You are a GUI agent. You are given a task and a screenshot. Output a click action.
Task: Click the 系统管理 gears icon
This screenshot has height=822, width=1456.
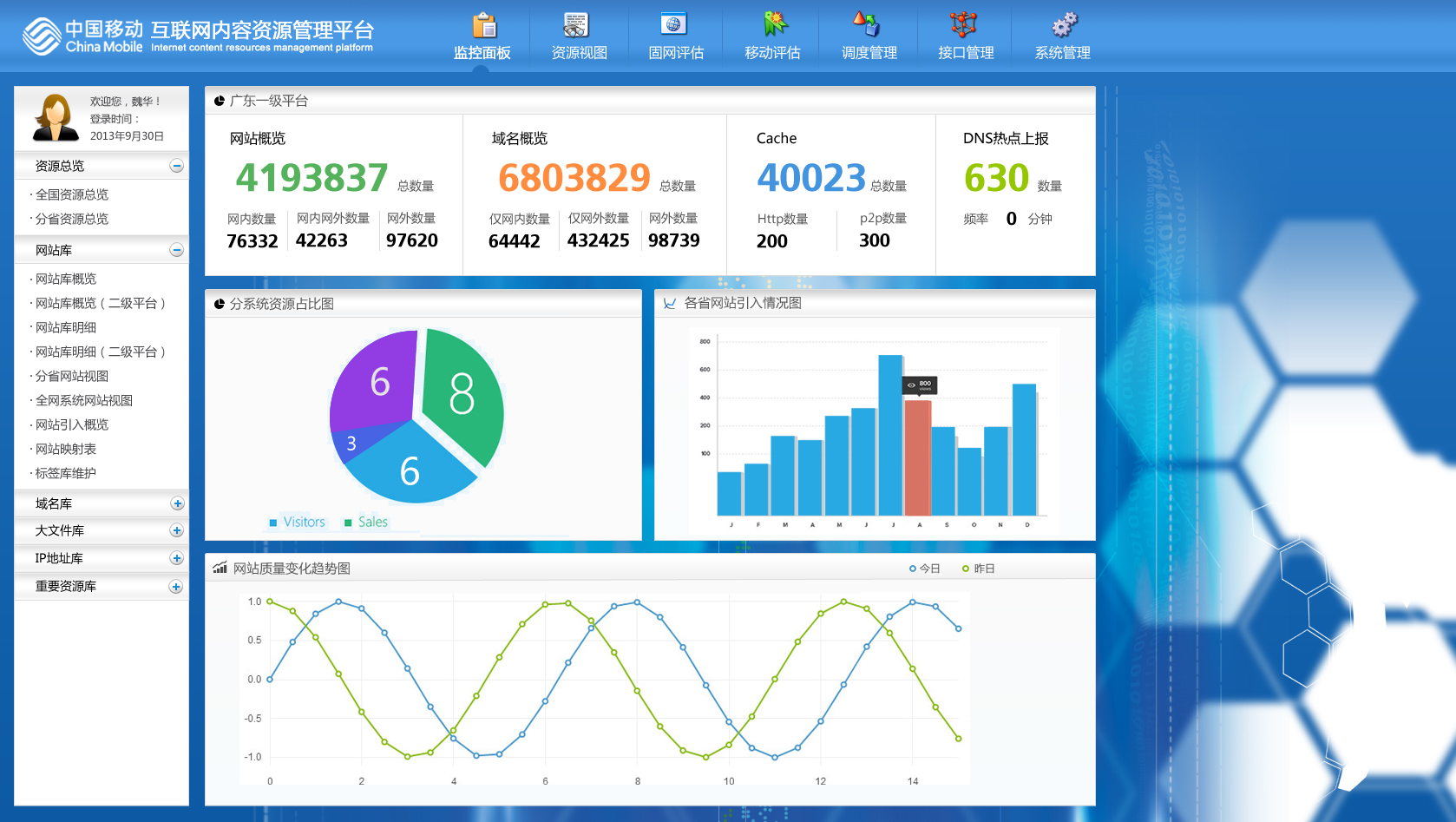coord(1064,24)
